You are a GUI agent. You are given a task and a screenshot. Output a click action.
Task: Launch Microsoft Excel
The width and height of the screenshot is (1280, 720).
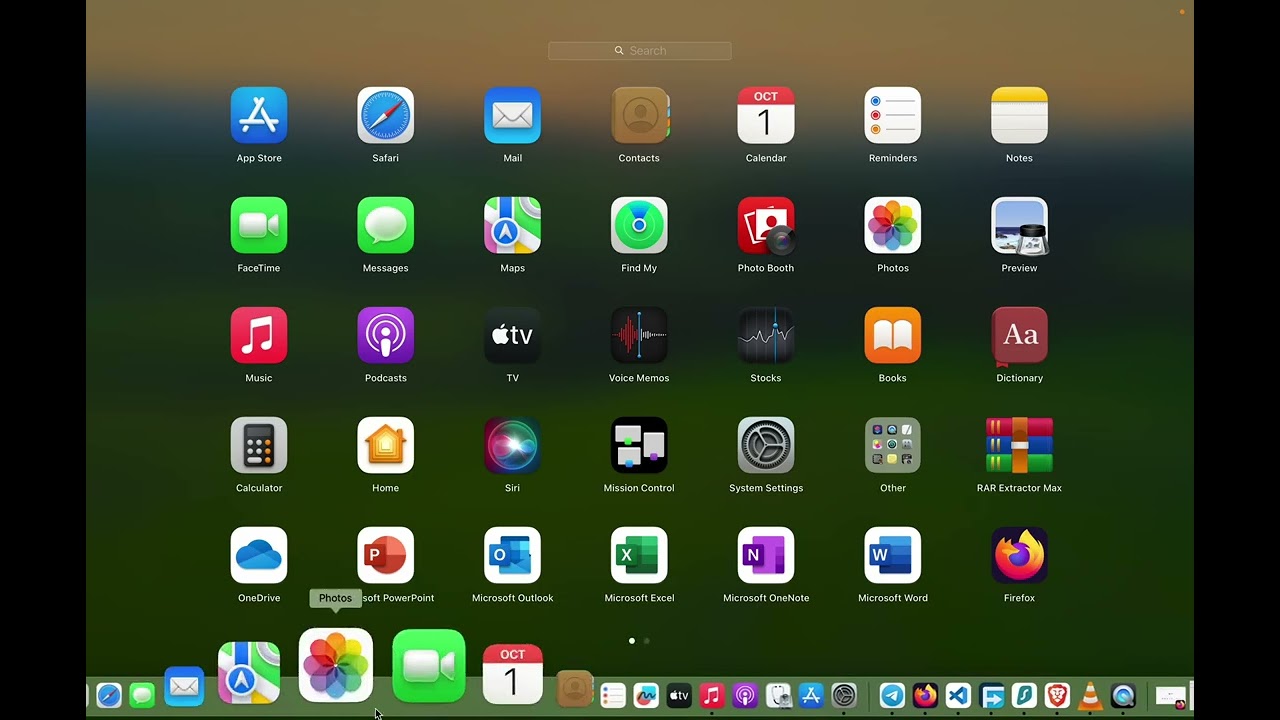point(639,555)
